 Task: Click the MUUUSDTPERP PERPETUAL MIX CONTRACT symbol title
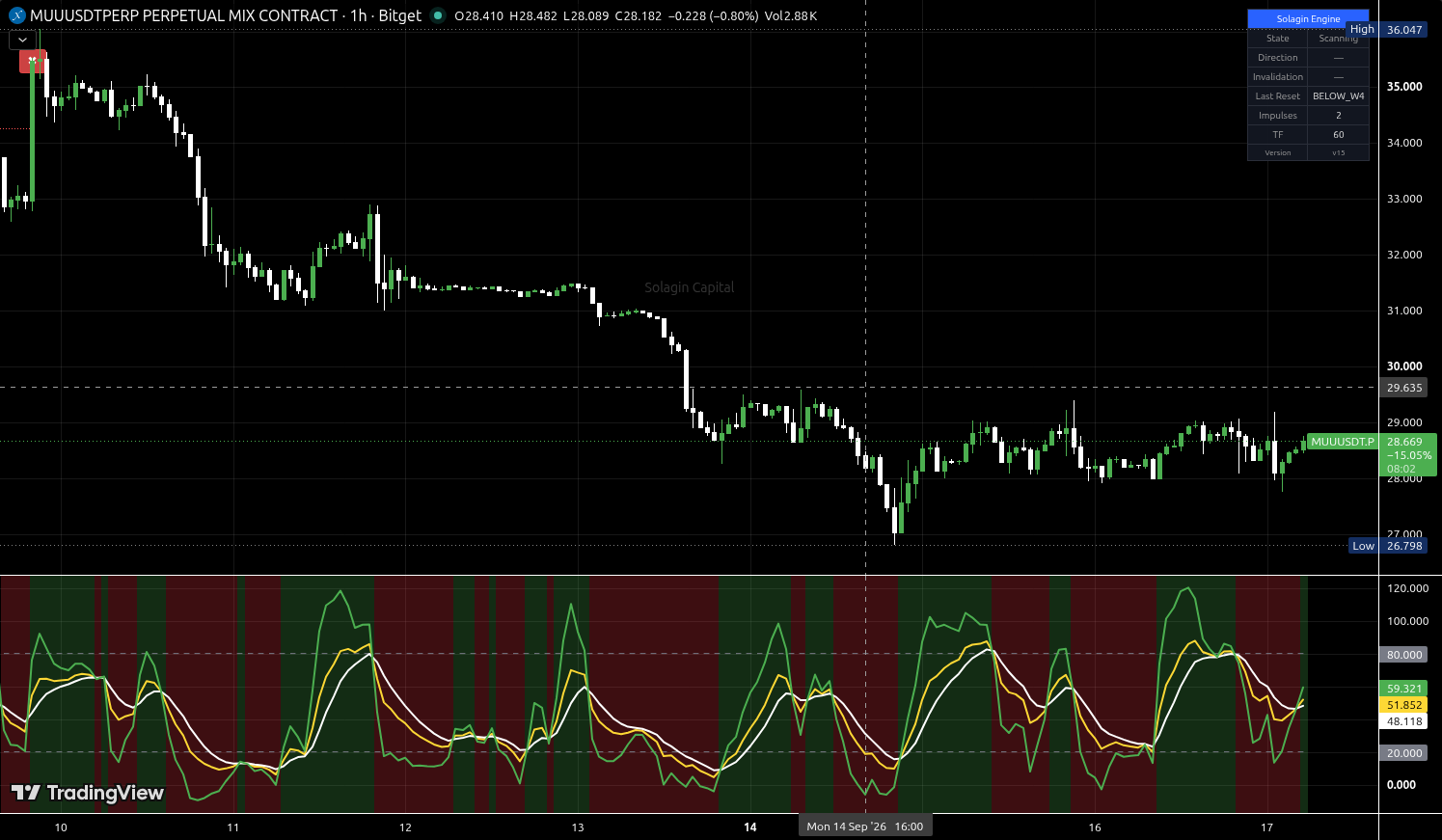[x=184, y=15]
